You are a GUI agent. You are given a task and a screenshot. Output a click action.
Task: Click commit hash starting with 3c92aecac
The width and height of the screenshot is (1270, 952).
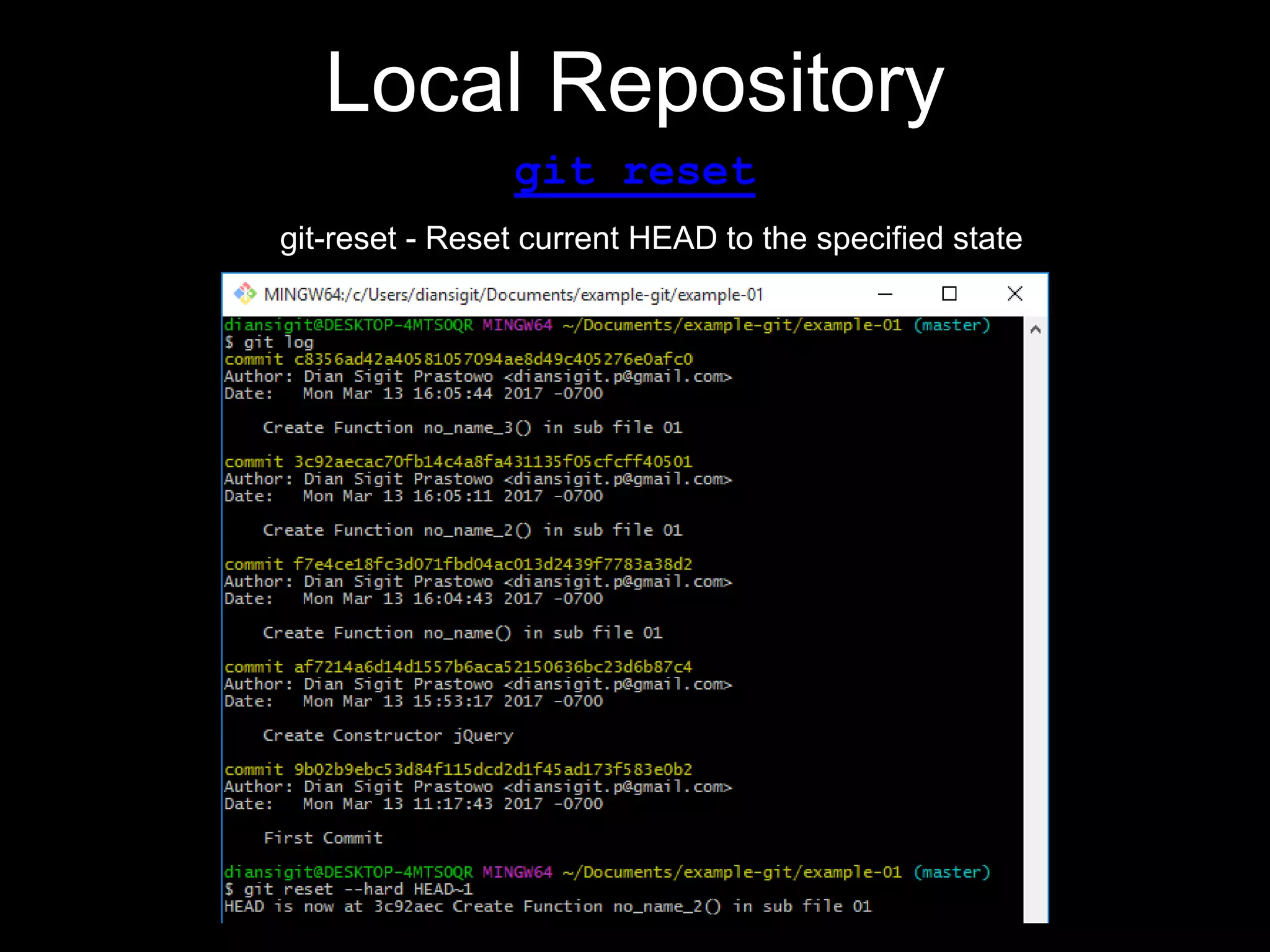coord(493,462)
